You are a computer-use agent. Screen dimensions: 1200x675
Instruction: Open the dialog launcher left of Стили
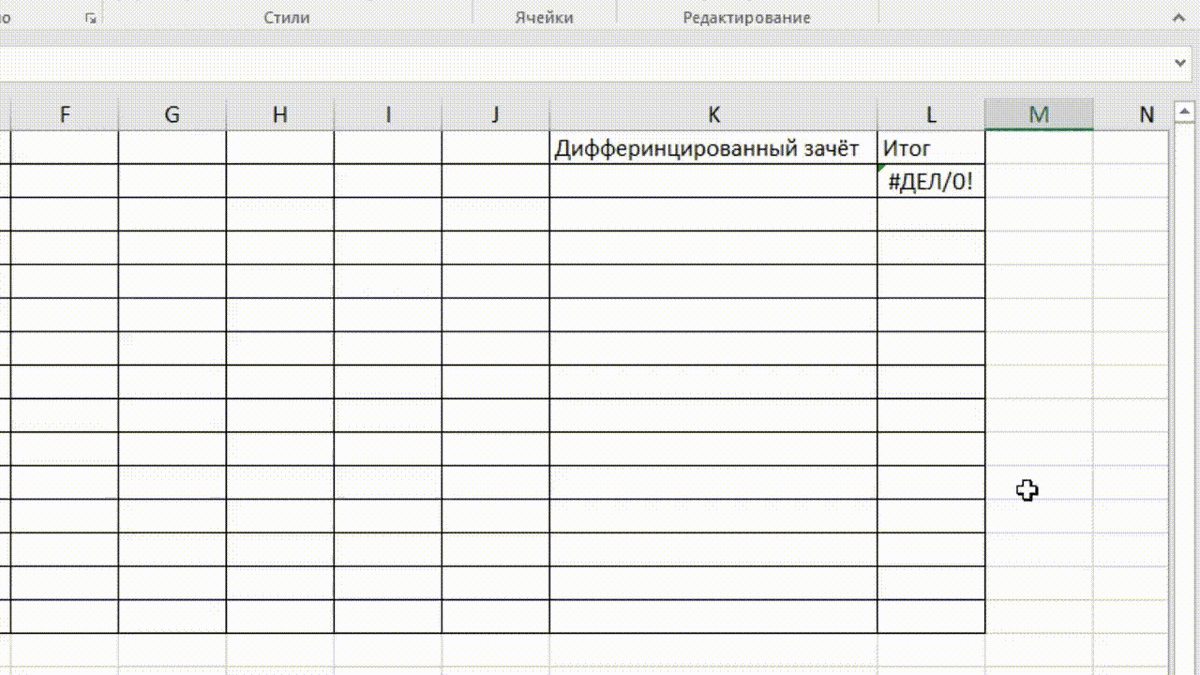[91, 18]
